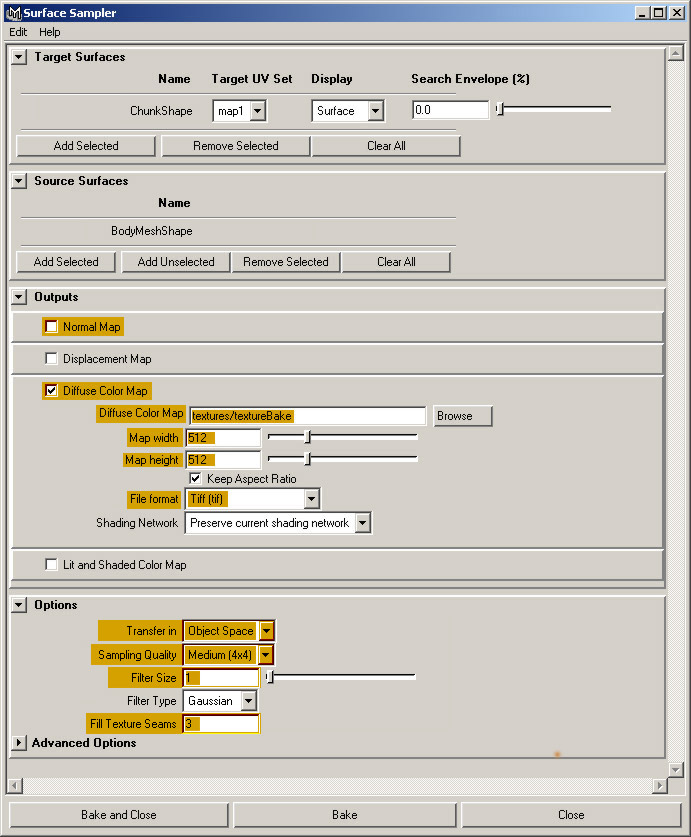691x837 pixels.
Task: Toggle the Keep Aspect Ratio checkbox
Action: coord(195,478)
